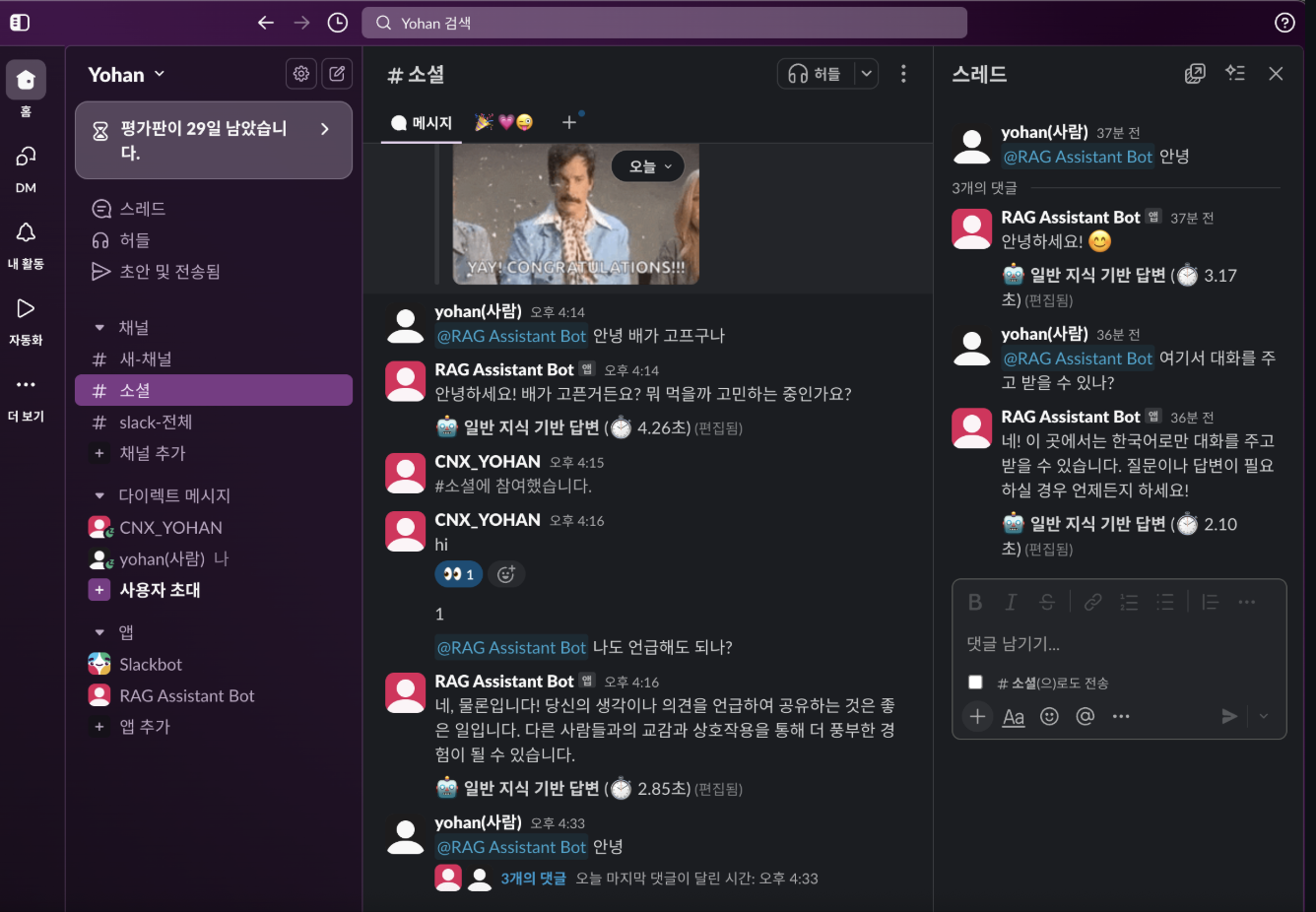Open the 3개의 댓글 thread link
This screenshot has width=1316, height=912.
tap(533, 879)
